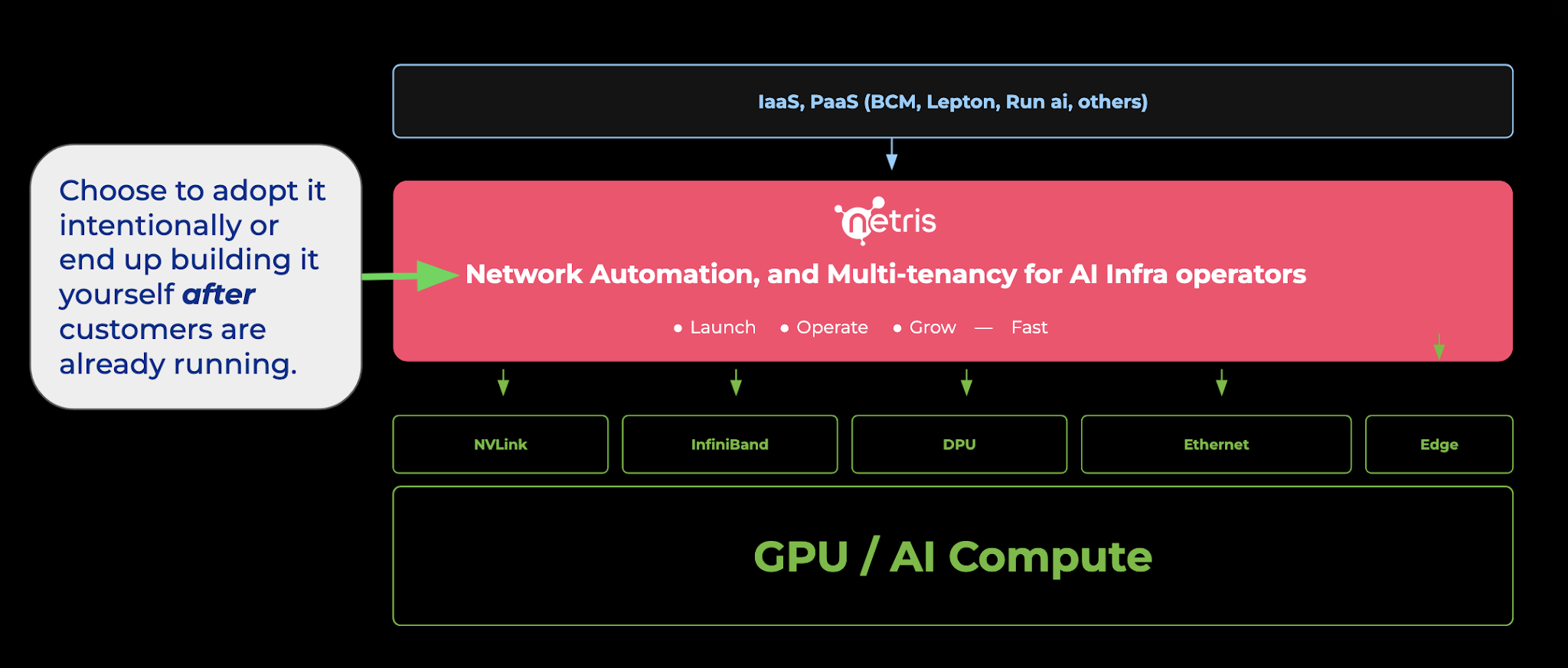Select the IaaS, PaaS box at top
Image resolution: width=1568 pixels, height=668 pixels.
952,101
